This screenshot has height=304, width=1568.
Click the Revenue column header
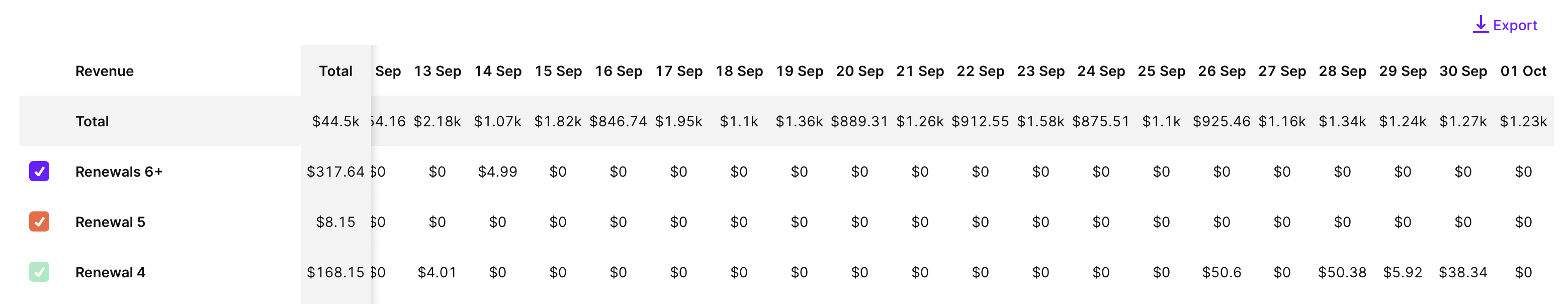coord(105,71)
